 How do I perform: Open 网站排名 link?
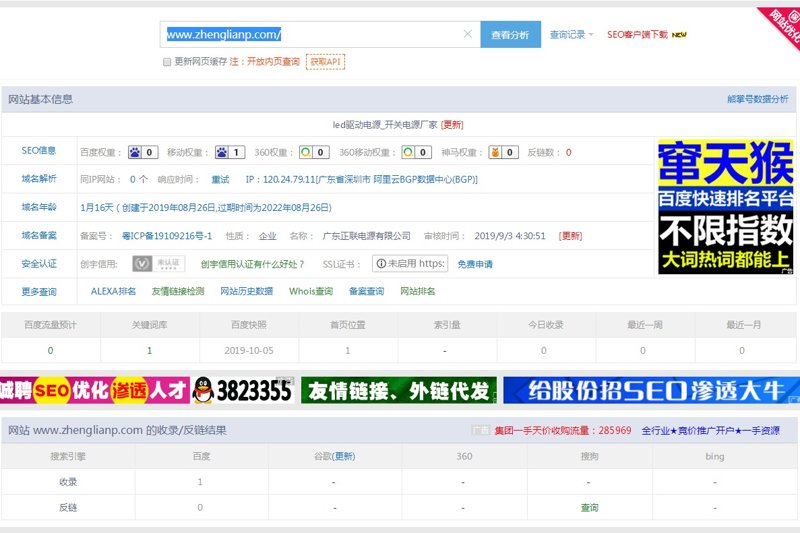[418, 291]
